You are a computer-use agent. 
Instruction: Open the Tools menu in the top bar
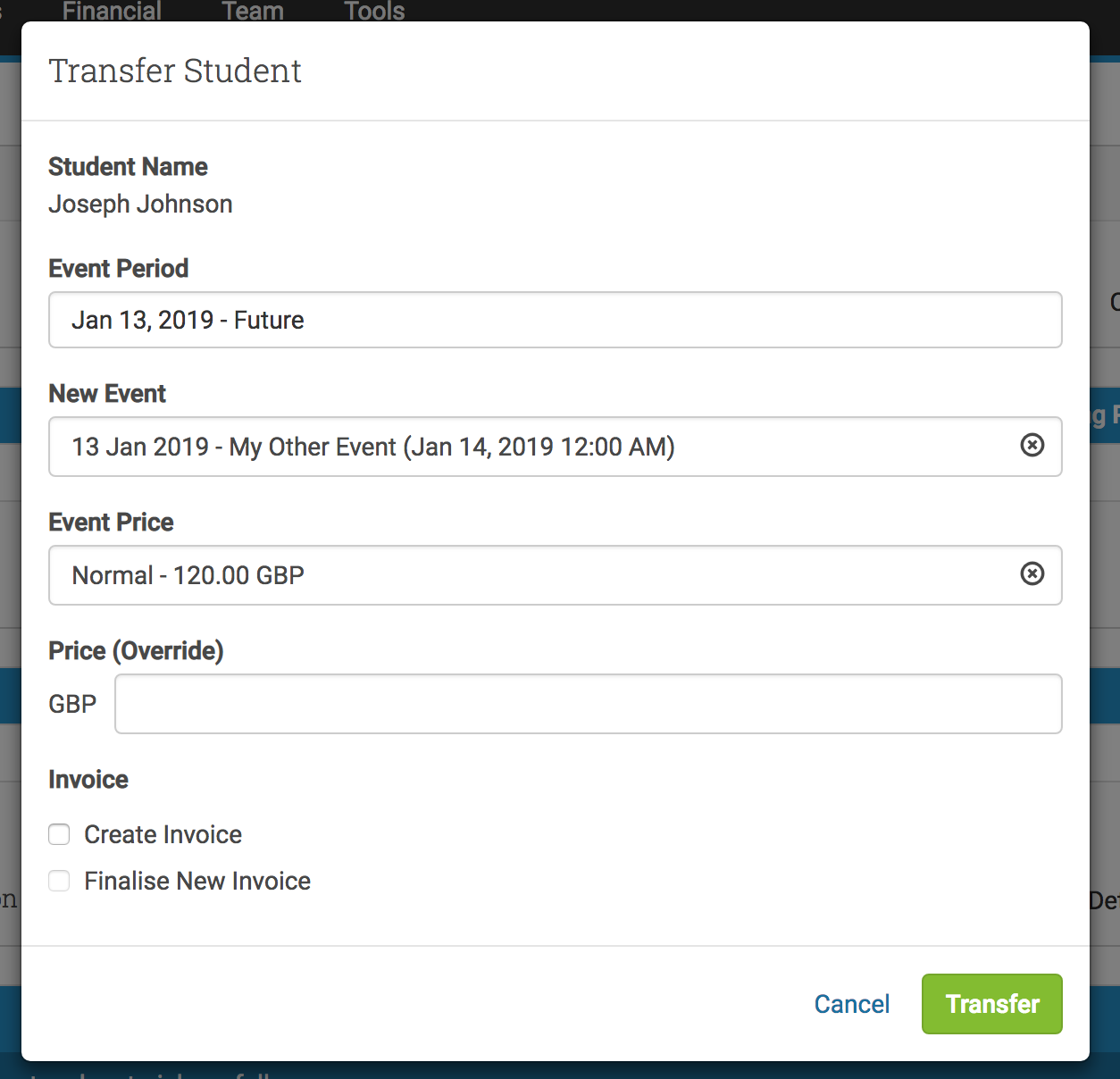[x=374, y=11]
